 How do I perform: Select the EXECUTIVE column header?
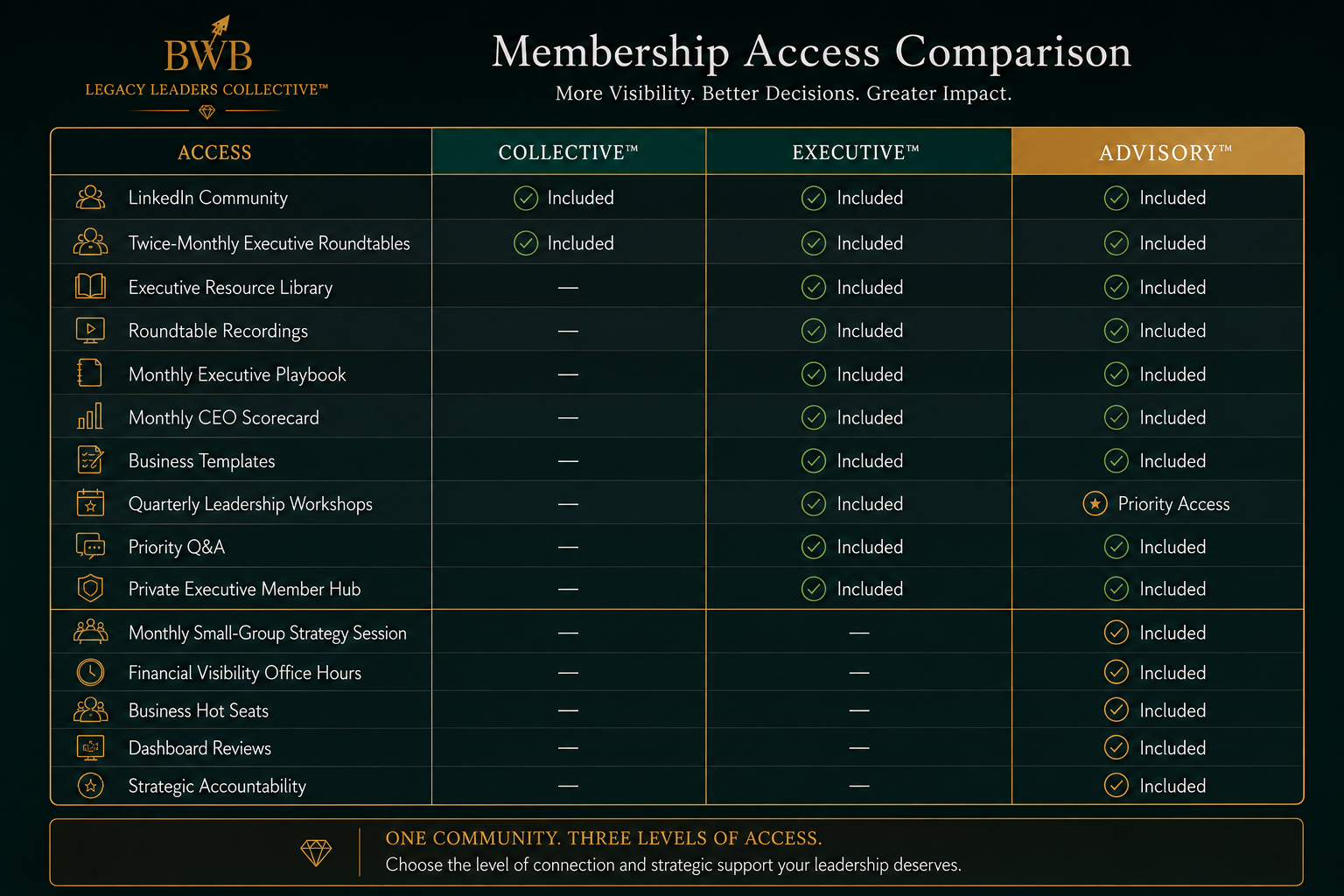point(858,152)
